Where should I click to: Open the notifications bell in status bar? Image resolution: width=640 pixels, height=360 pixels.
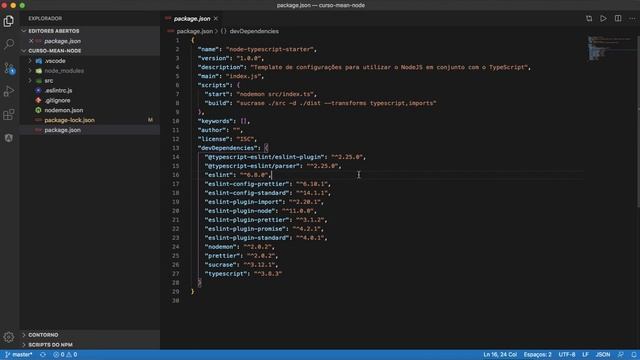(x=633, y=355)
